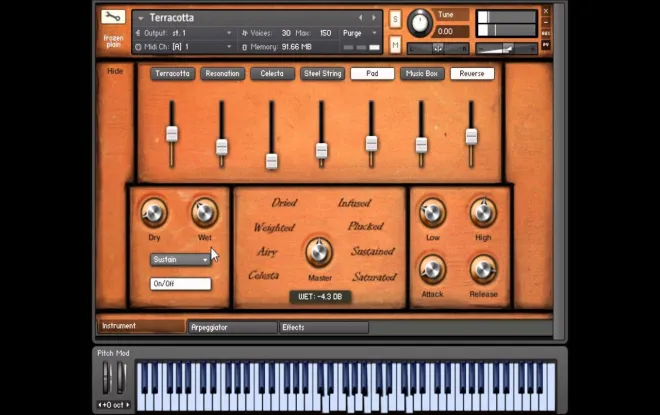
Task: Open the Output st. 1 dropdown
Action: click(x=184, y=33)
